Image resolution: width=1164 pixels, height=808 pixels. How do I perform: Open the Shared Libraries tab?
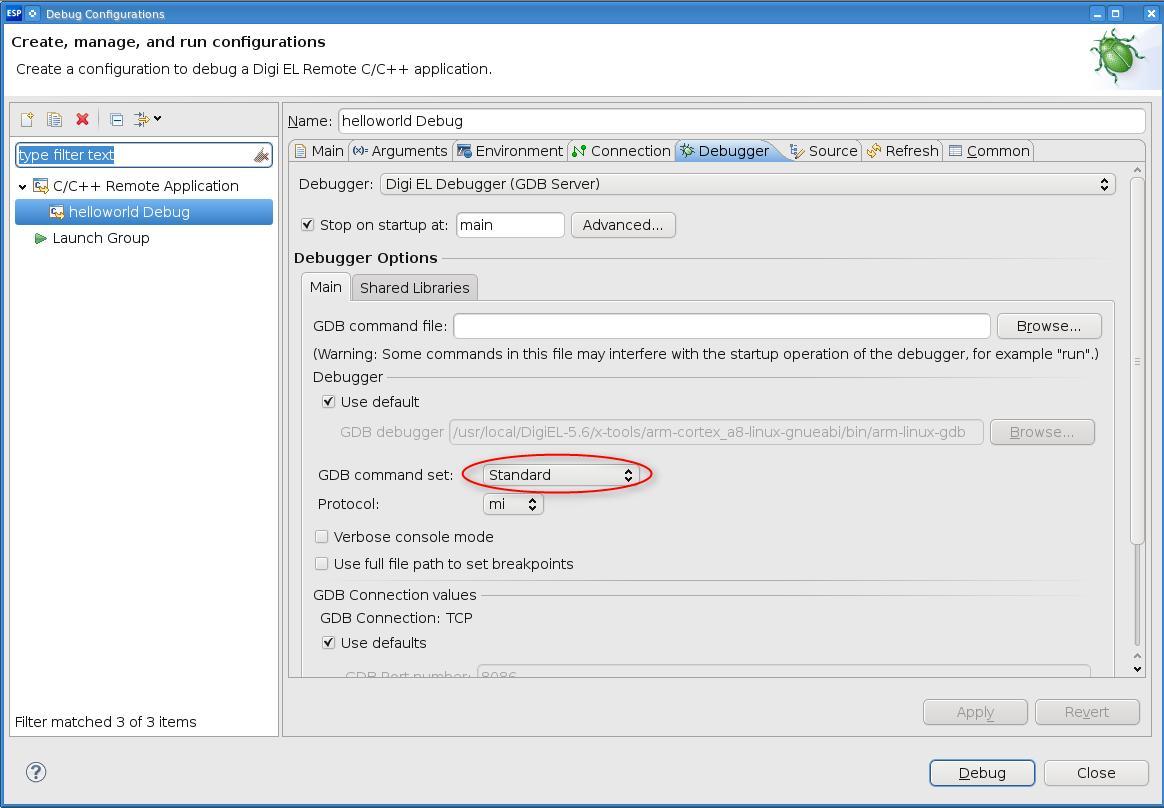(x=414, y=288)
